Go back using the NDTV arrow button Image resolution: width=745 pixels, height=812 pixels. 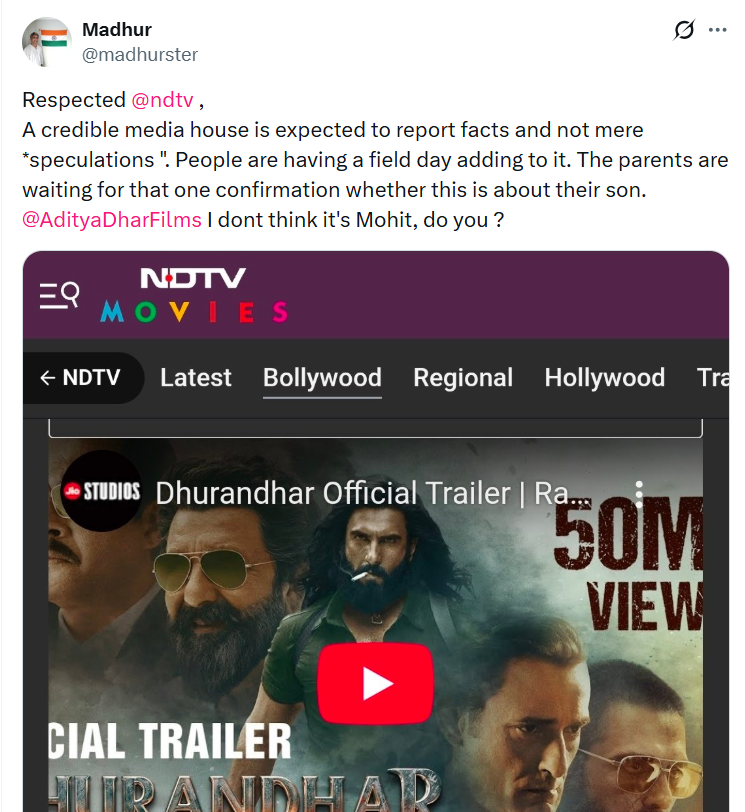[82, 378]
